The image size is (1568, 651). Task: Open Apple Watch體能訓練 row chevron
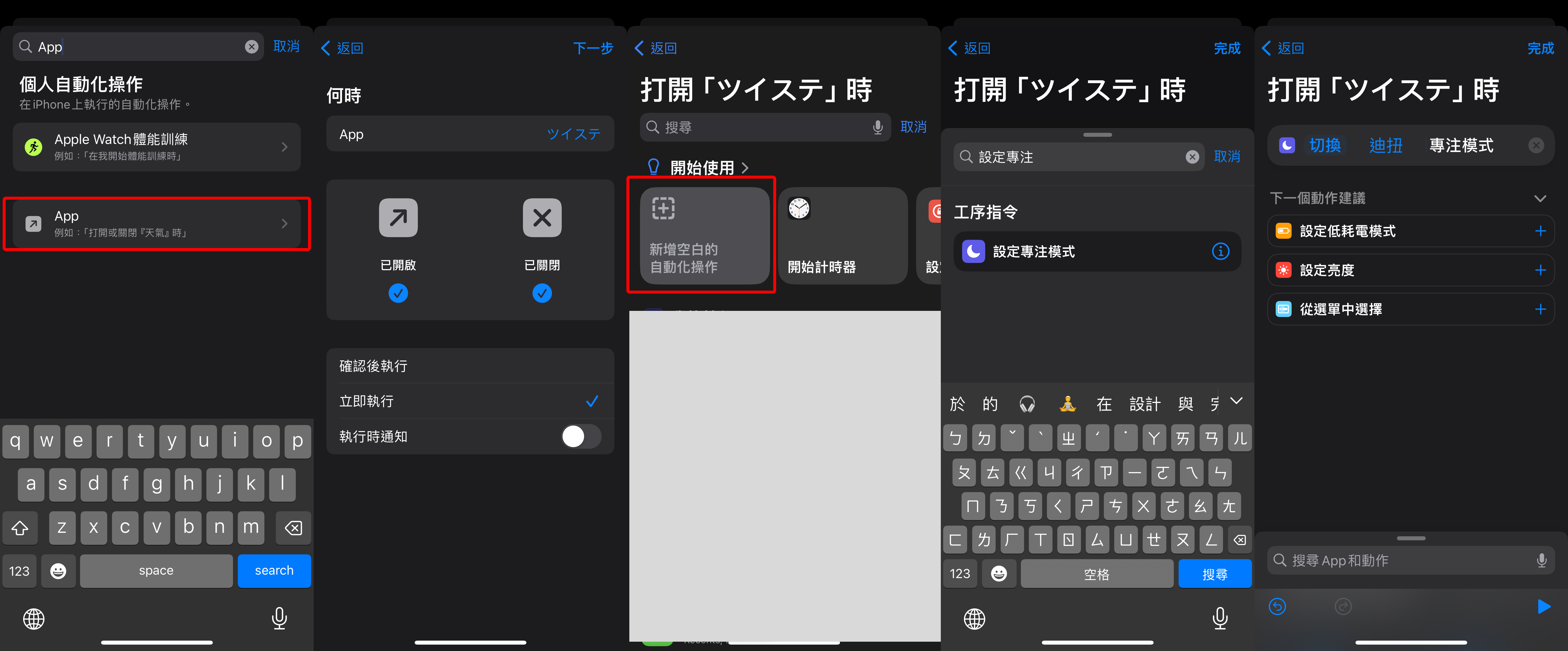(284, 147)
